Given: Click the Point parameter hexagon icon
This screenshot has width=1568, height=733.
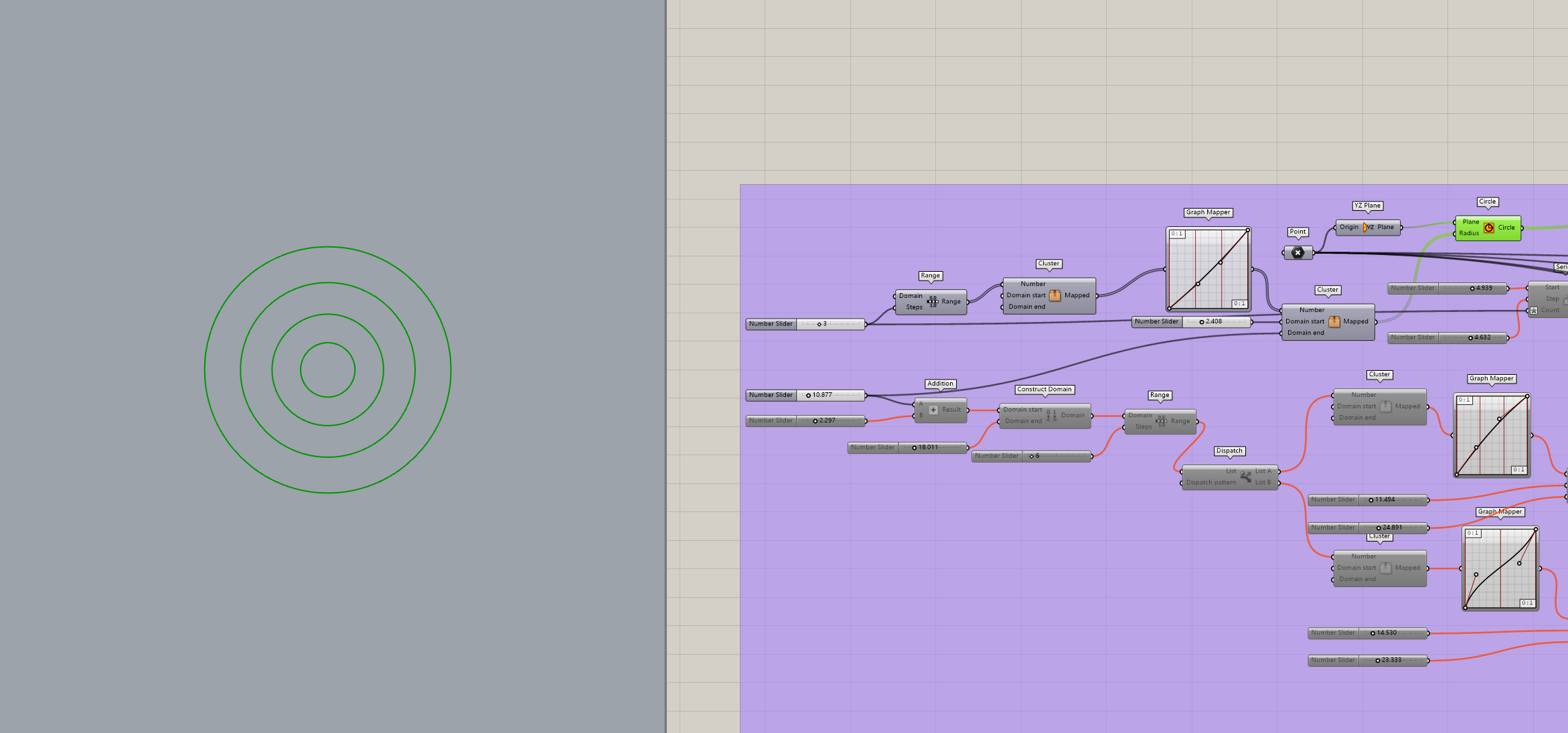Looking at the screenshot, I should (x=1298, y=253).
